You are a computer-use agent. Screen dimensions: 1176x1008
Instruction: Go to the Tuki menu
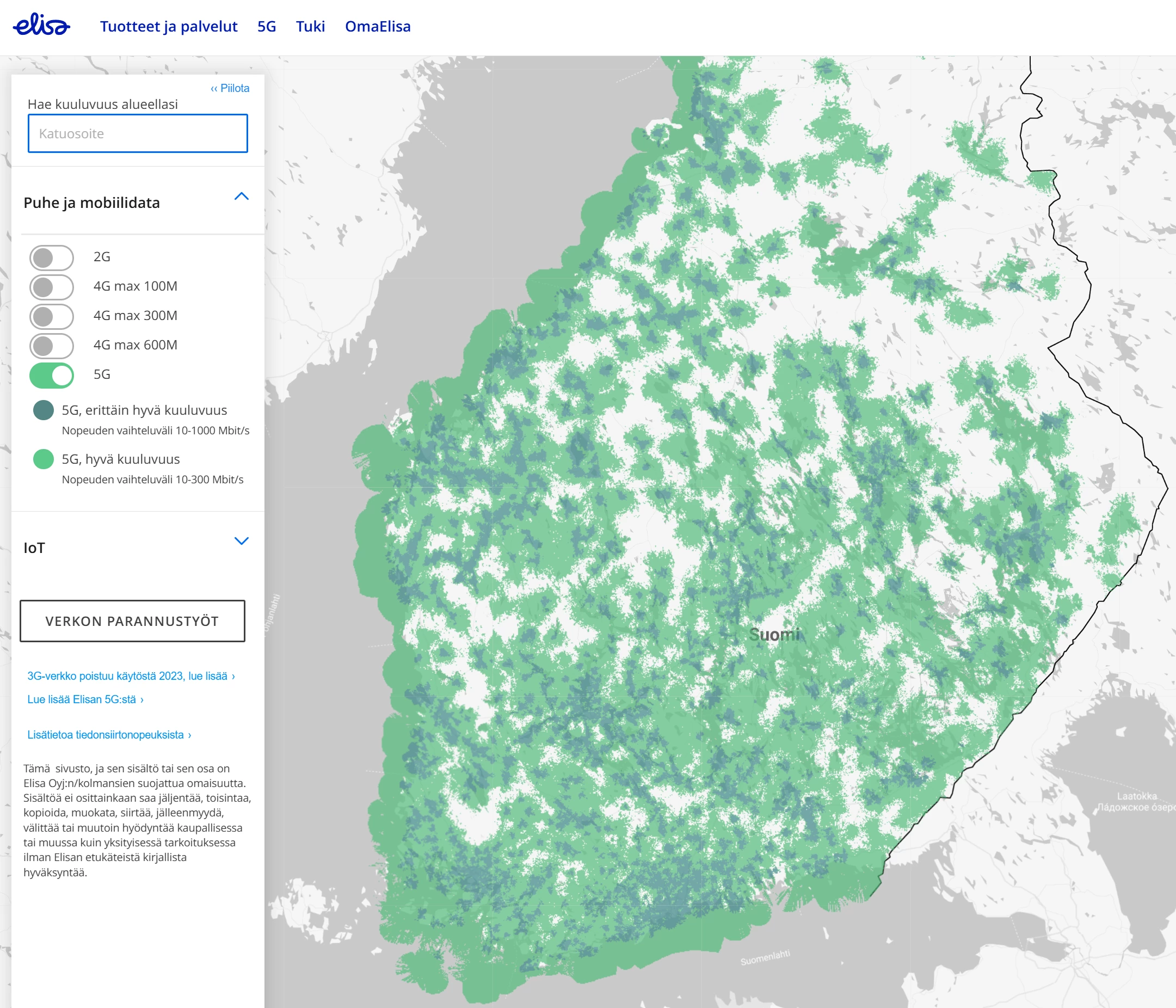(310, 27)
